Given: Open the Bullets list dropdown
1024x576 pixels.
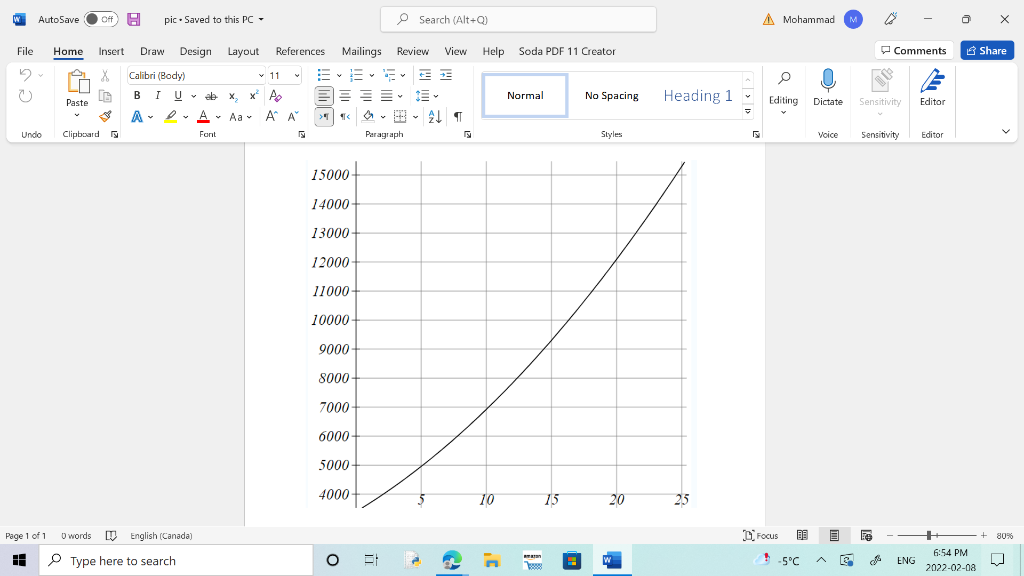Looking at the screenshot, I should click(x=339, y=75).
